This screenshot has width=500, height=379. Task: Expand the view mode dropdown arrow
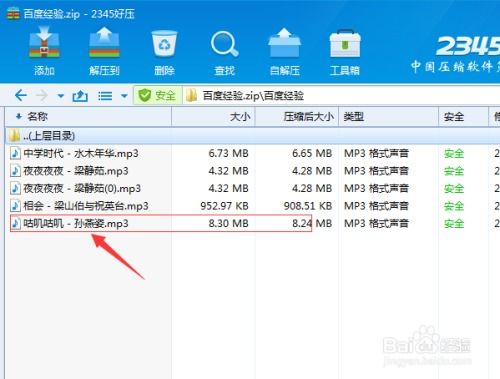(x=124, y=96)
